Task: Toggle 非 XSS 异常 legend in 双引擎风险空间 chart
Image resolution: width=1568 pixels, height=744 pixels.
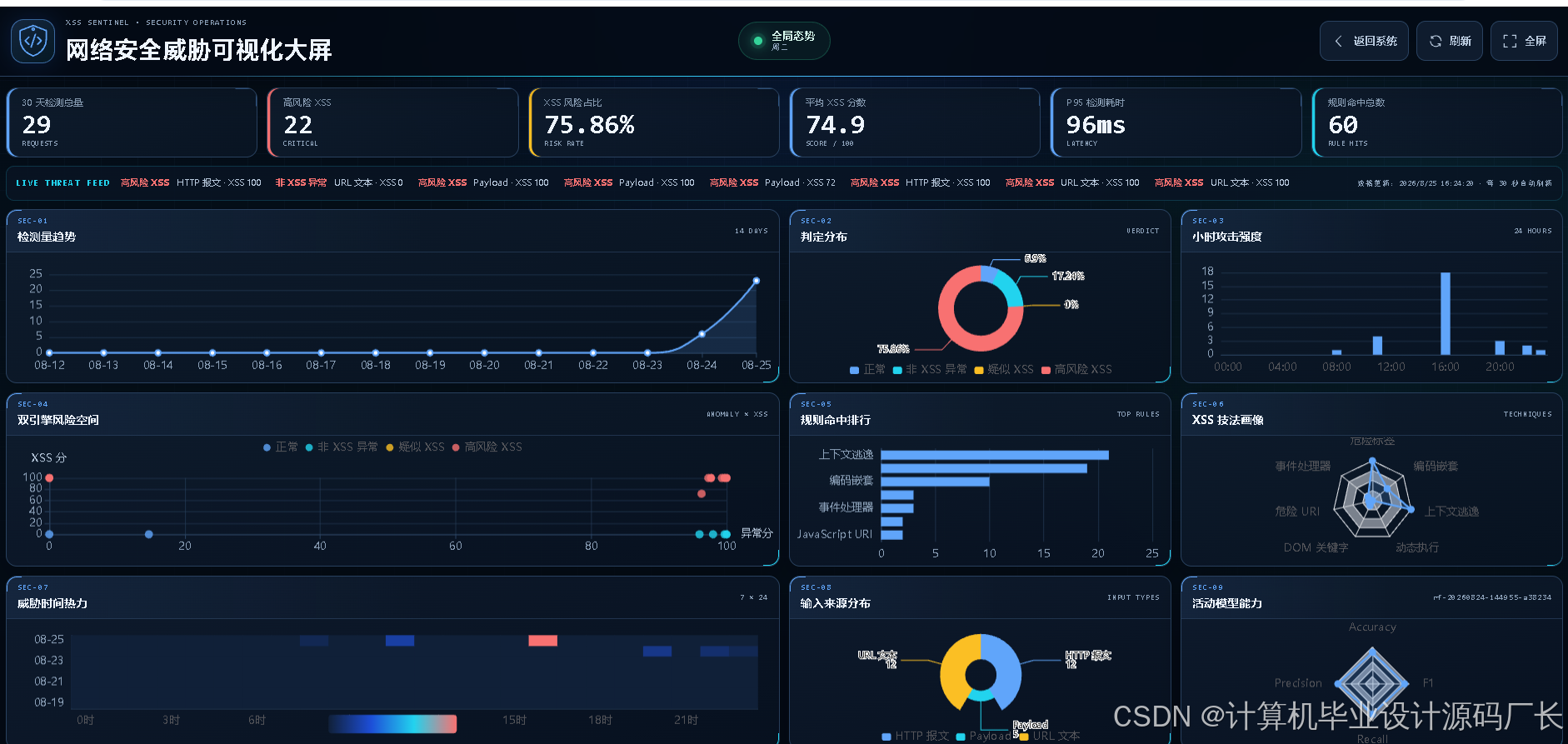Action: coord(342,447)
